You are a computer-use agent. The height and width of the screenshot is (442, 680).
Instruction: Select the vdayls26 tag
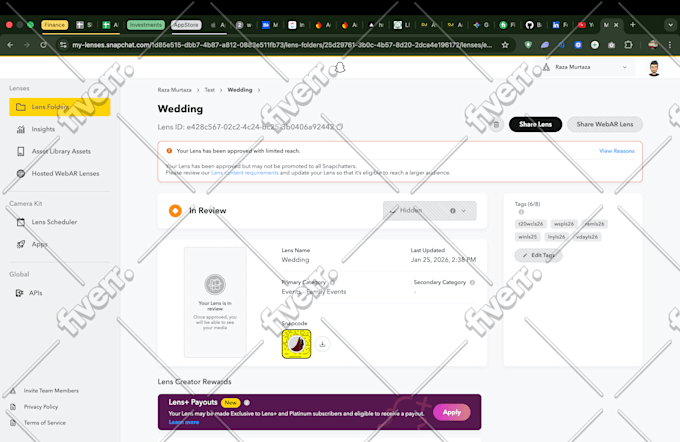coord(587,237)
